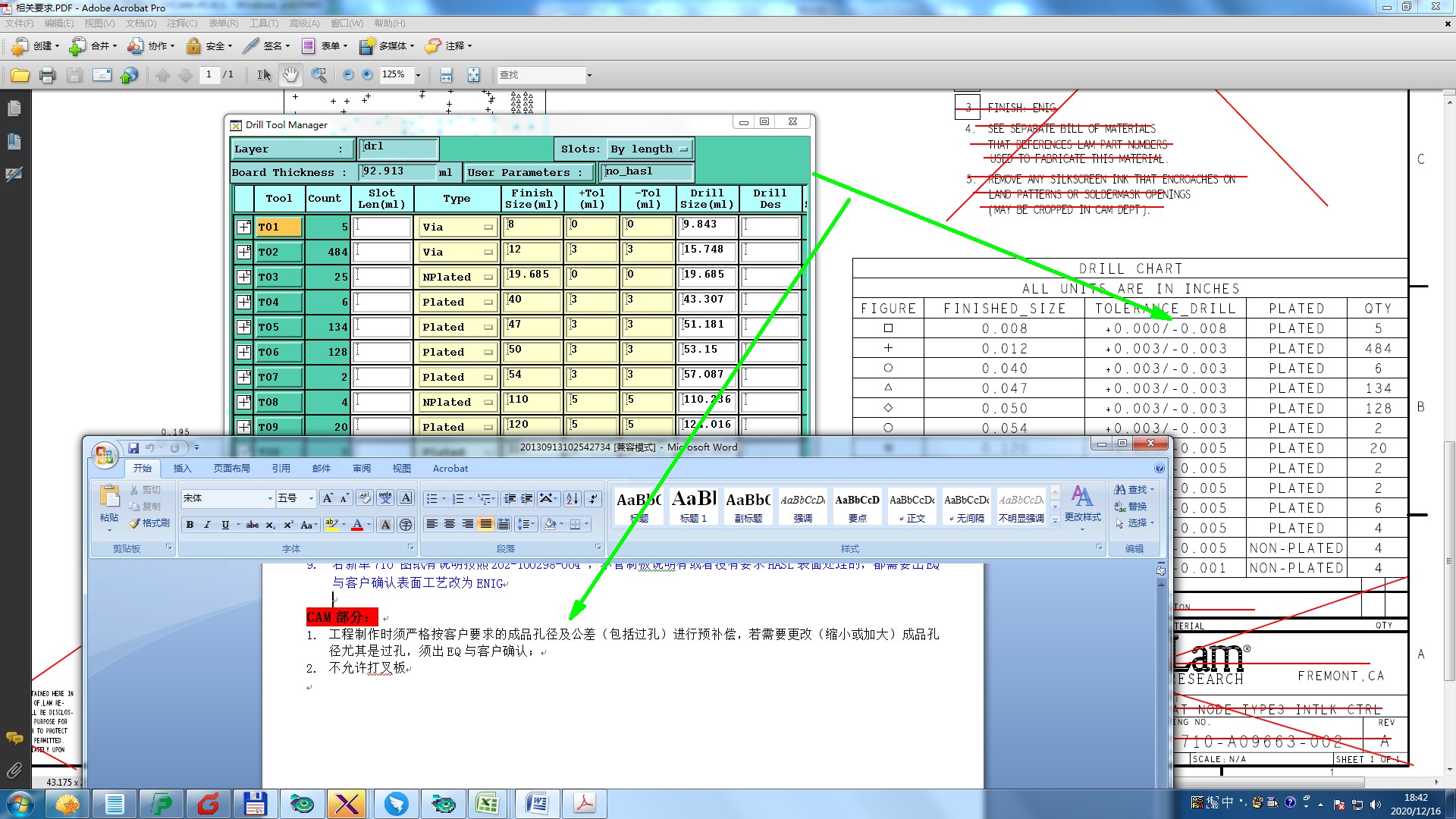
Task: Toggle Italic in Word ribbon
Action: click(x=207, y=524)
